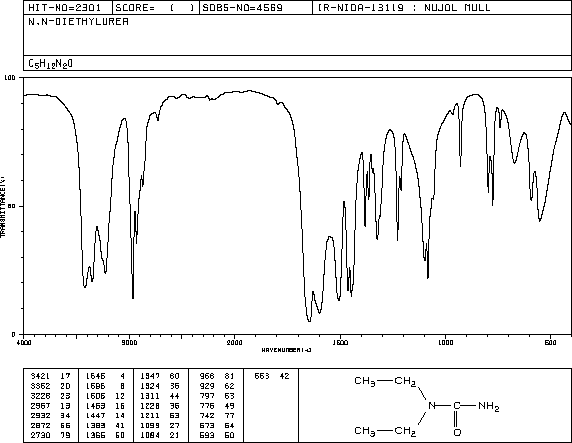Select peak table entry 1084
This screenshot has height=443, width=572.
(150, 435)
